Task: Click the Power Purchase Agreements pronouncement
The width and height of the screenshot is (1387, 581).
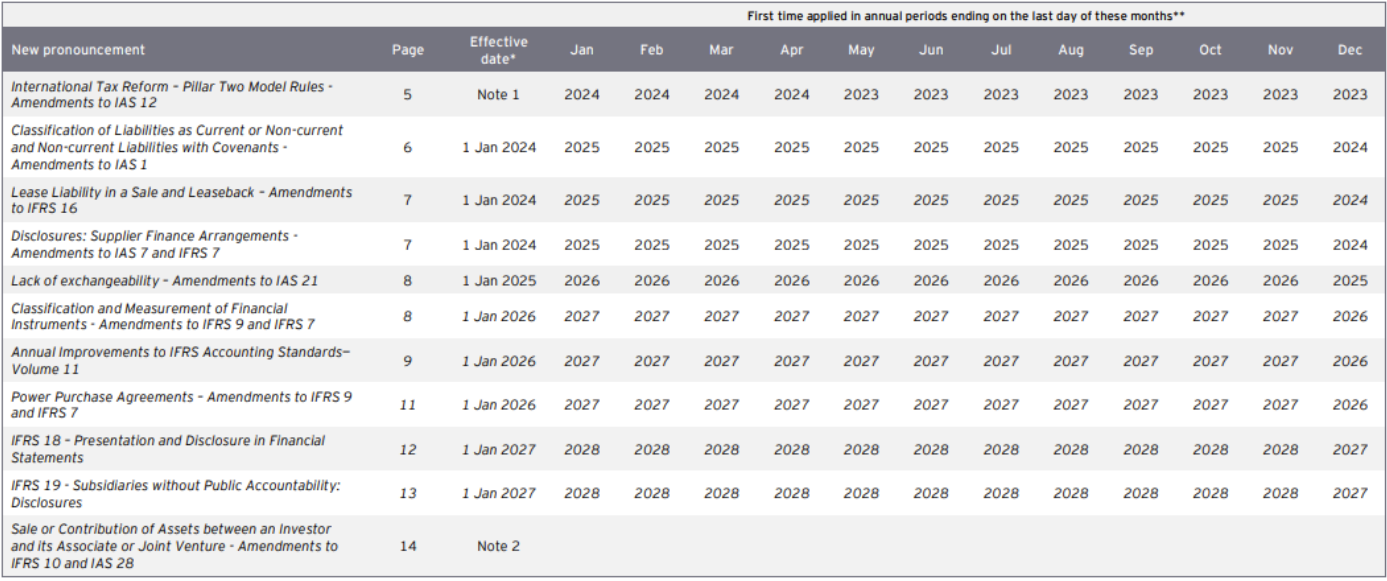Action: tap(181, 405)
